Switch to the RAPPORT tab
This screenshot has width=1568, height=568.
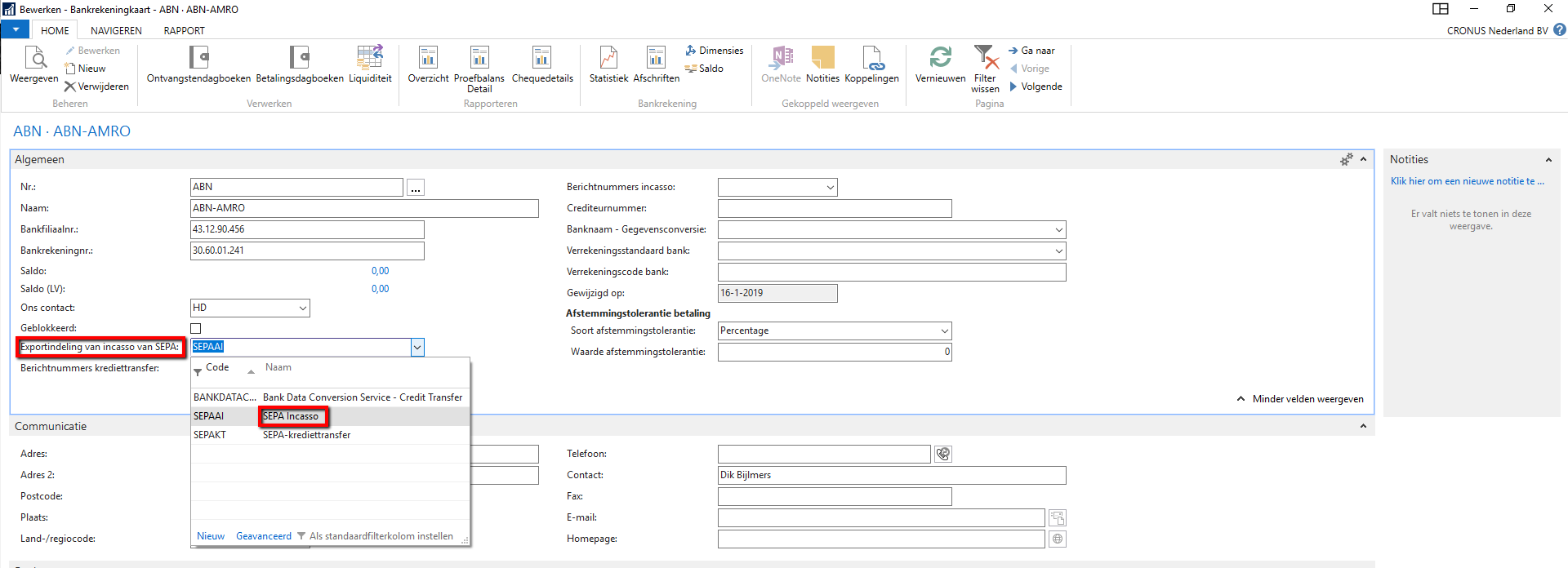[x=184, y=30]
